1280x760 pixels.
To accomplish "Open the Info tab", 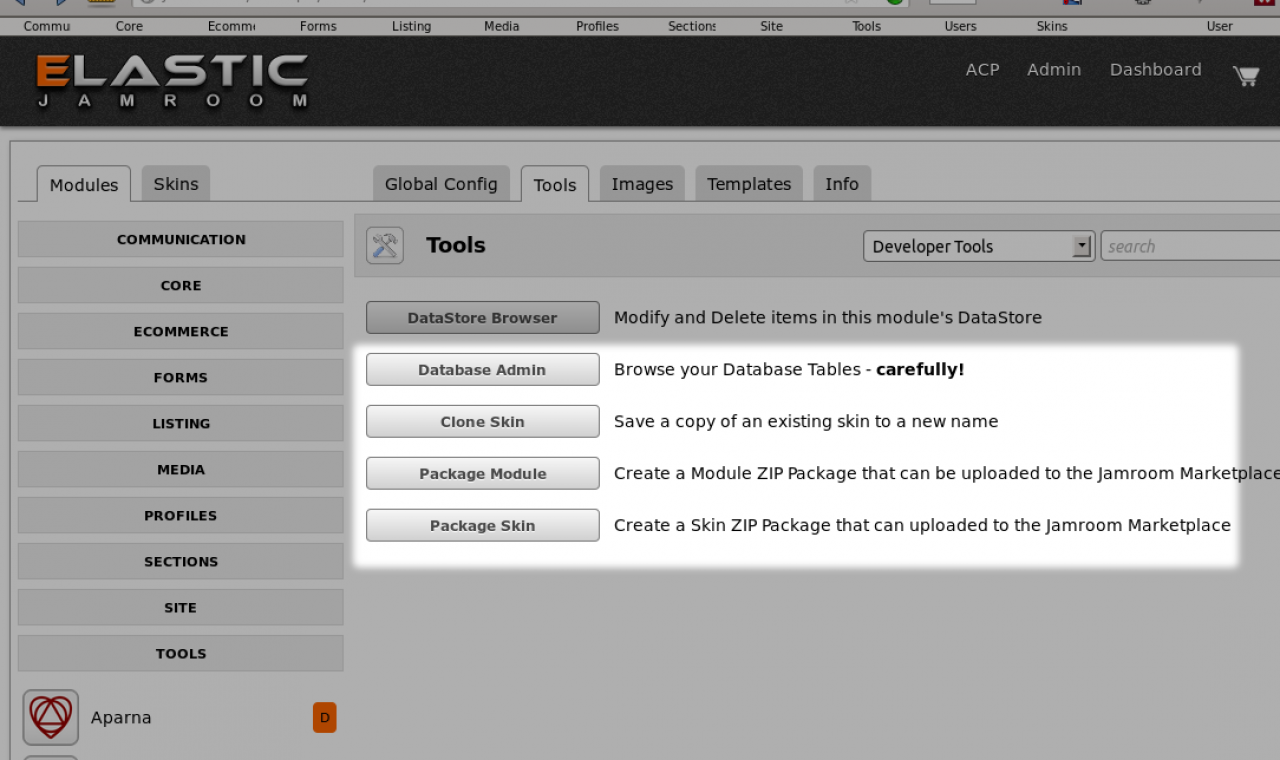I will [842, 184].
